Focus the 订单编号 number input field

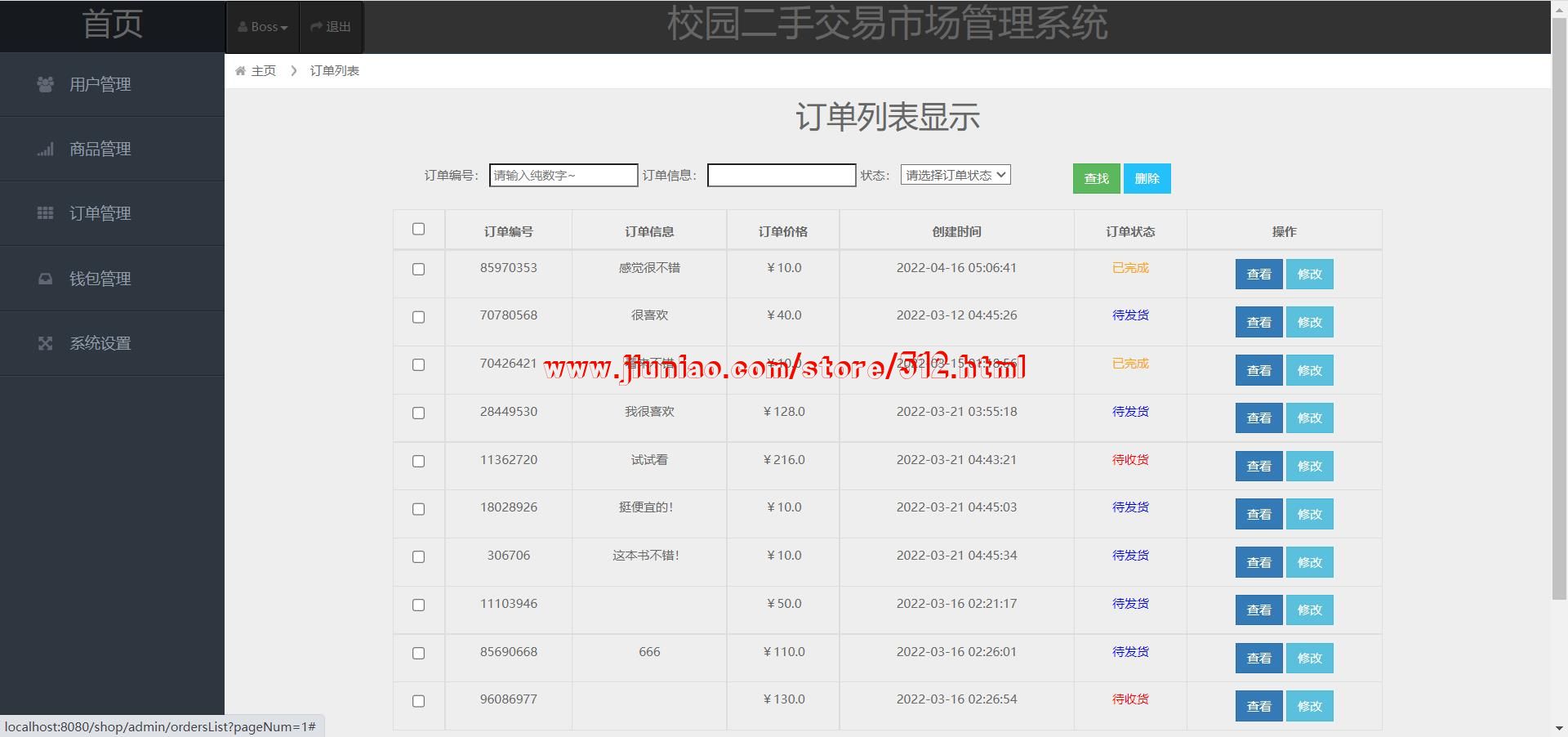pyautogui.click(x=563, y=175)
